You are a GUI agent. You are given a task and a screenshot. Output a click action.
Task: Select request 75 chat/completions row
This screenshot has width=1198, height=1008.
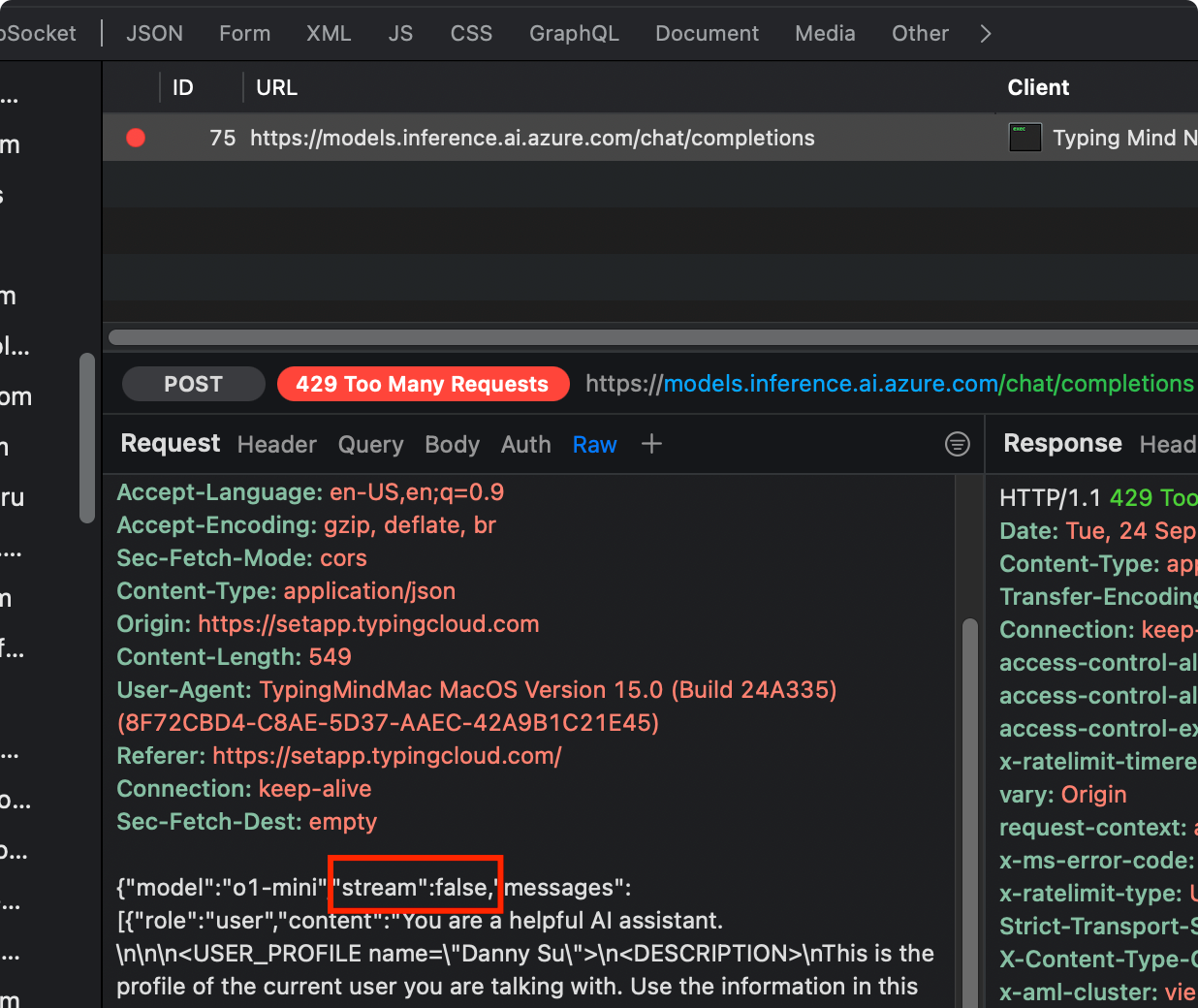(650, 138)
